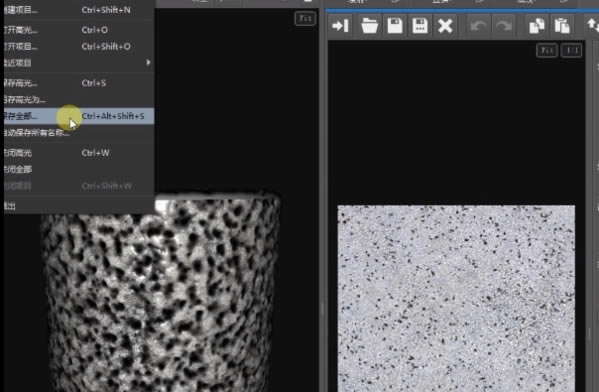Choose menu entry with Ctrl+O shortcut
This screenshot has width=599, height=392.
click(79, 30)
